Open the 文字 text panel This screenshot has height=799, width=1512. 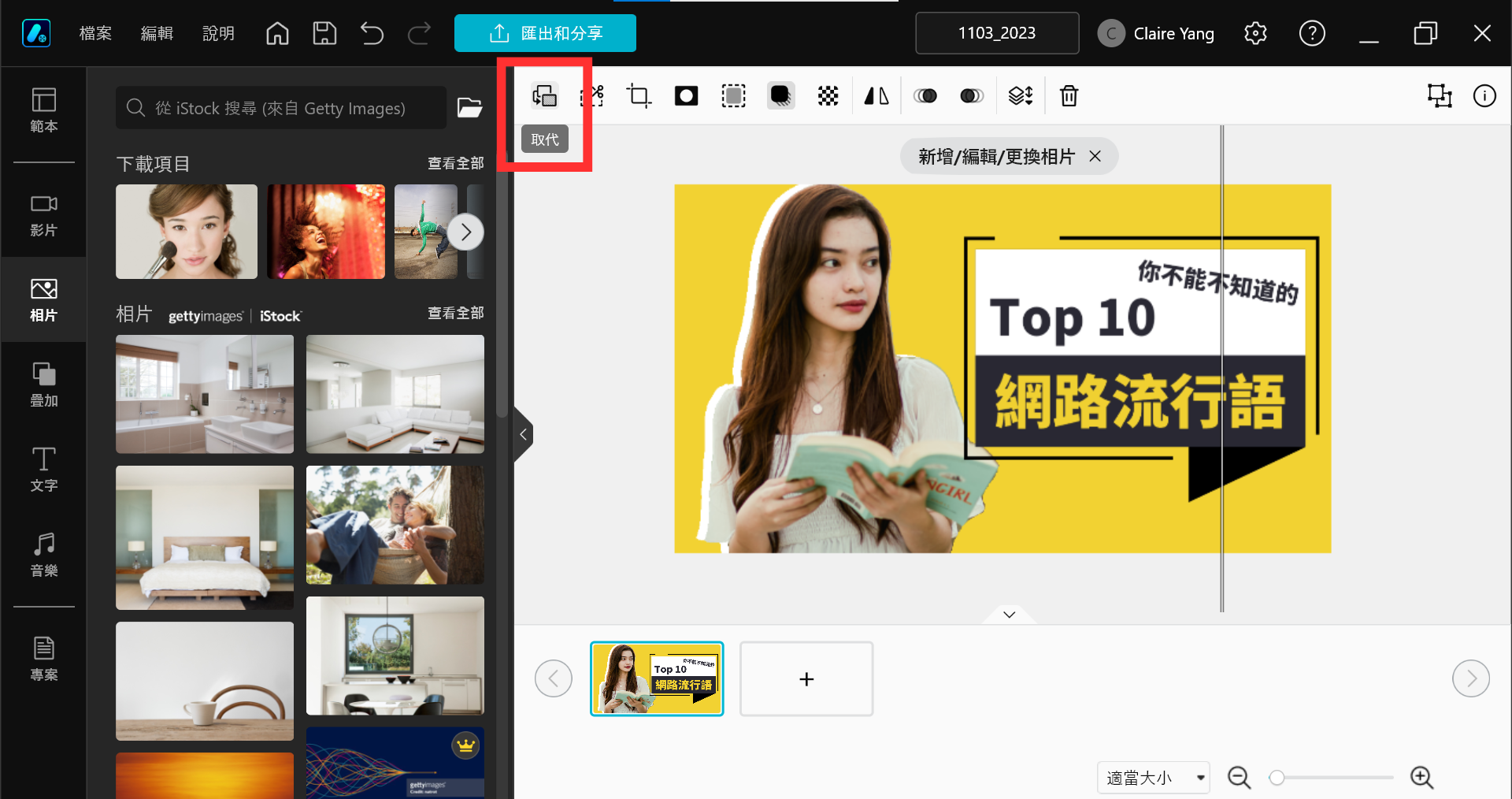coord(44,470)
